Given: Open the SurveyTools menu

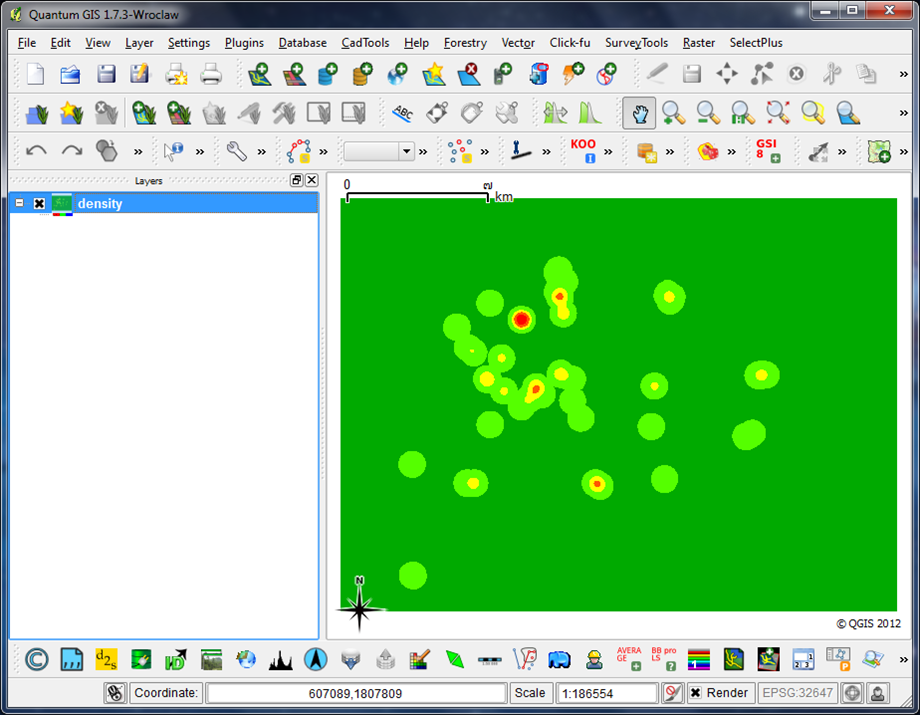Looking at the screenshot, I should [x=636, y=43].
